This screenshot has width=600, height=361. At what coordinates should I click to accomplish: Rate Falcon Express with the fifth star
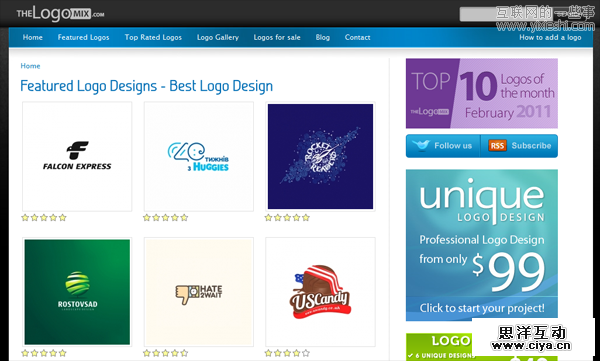[x=62, y=218]
